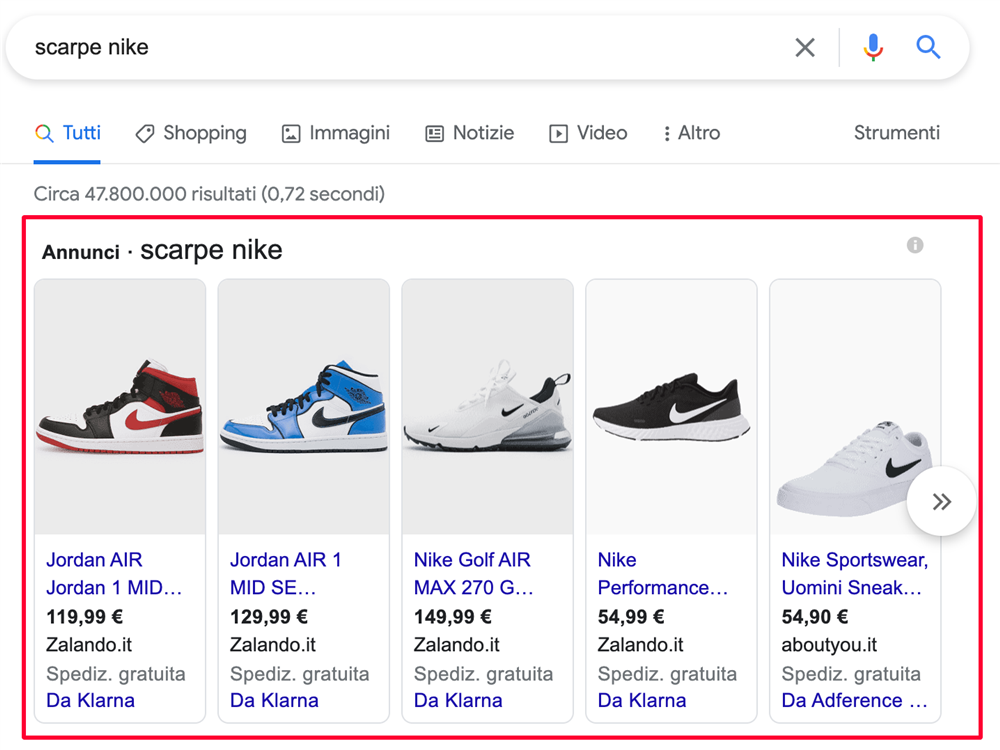Open the black Nike Performance shoe image
Screen dimensions: 1000x750
coord(671,407)
